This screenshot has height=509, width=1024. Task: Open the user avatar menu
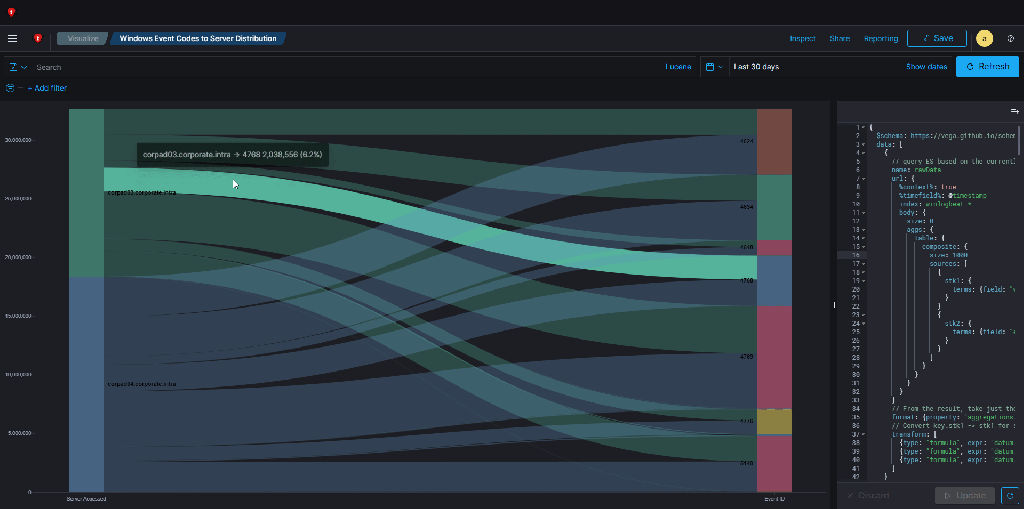point(984,39)
